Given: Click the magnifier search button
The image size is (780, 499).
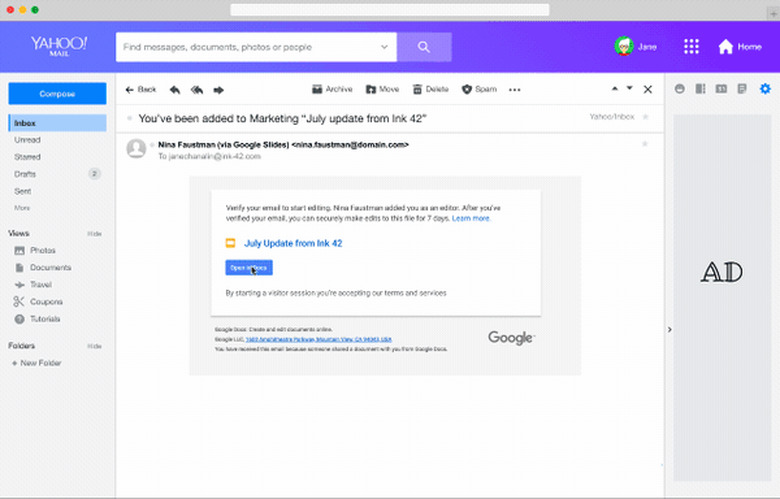Looking at the screenshot, I should click(424, 47).
